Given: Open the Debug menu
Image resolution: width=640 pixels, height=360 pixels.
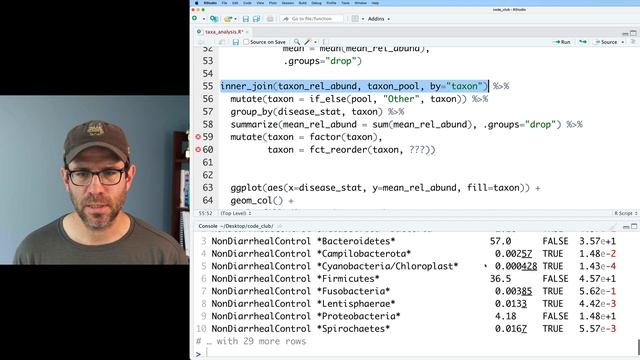Looking at the screenshot, I should pyautogui.click(x=316, y=3).
